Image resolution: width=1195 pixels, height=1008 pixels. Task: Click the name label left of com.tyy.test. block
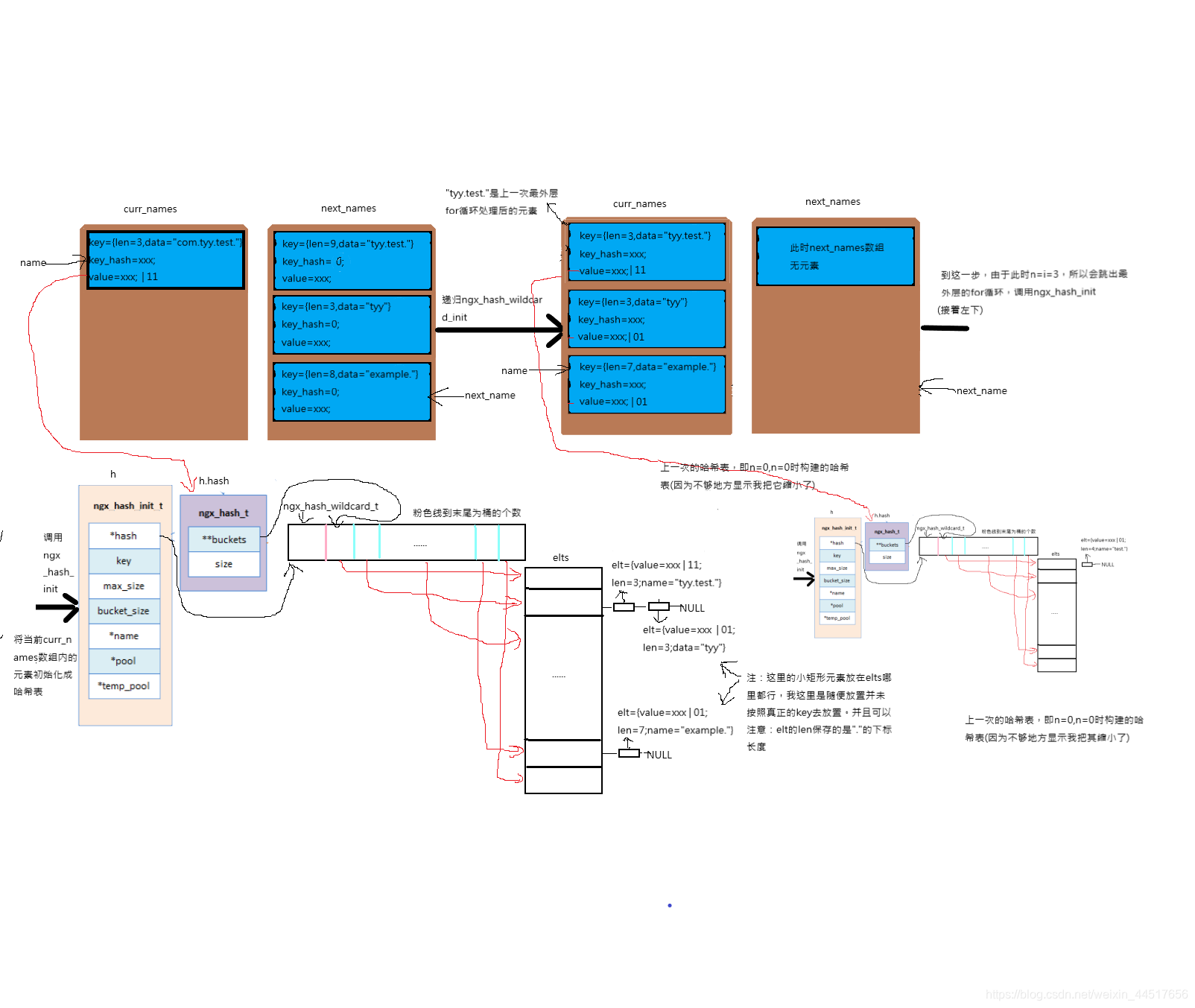[33, 263]
